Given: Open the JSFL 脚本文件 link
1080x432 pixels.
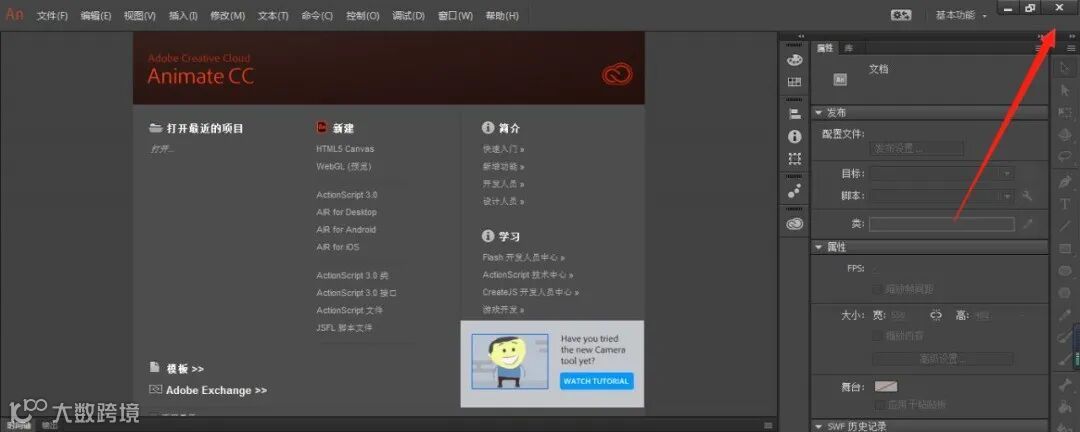Looking at the screenshot, I should click(x=344, y=328).
